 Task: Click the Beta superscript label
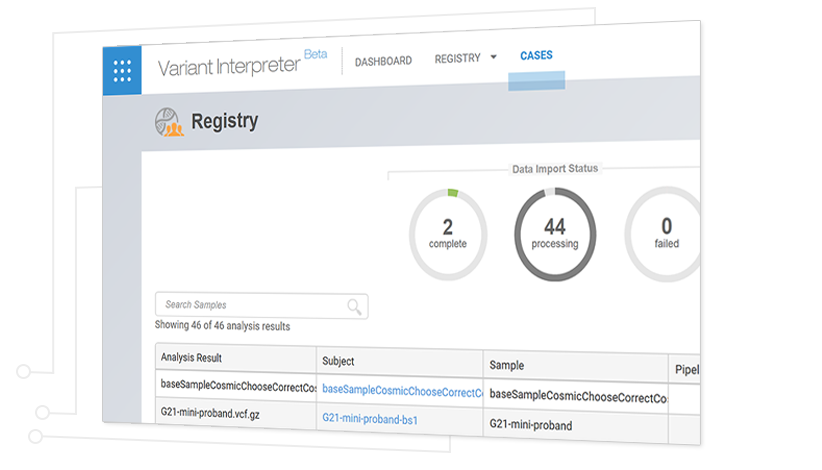tap(315, 54)
